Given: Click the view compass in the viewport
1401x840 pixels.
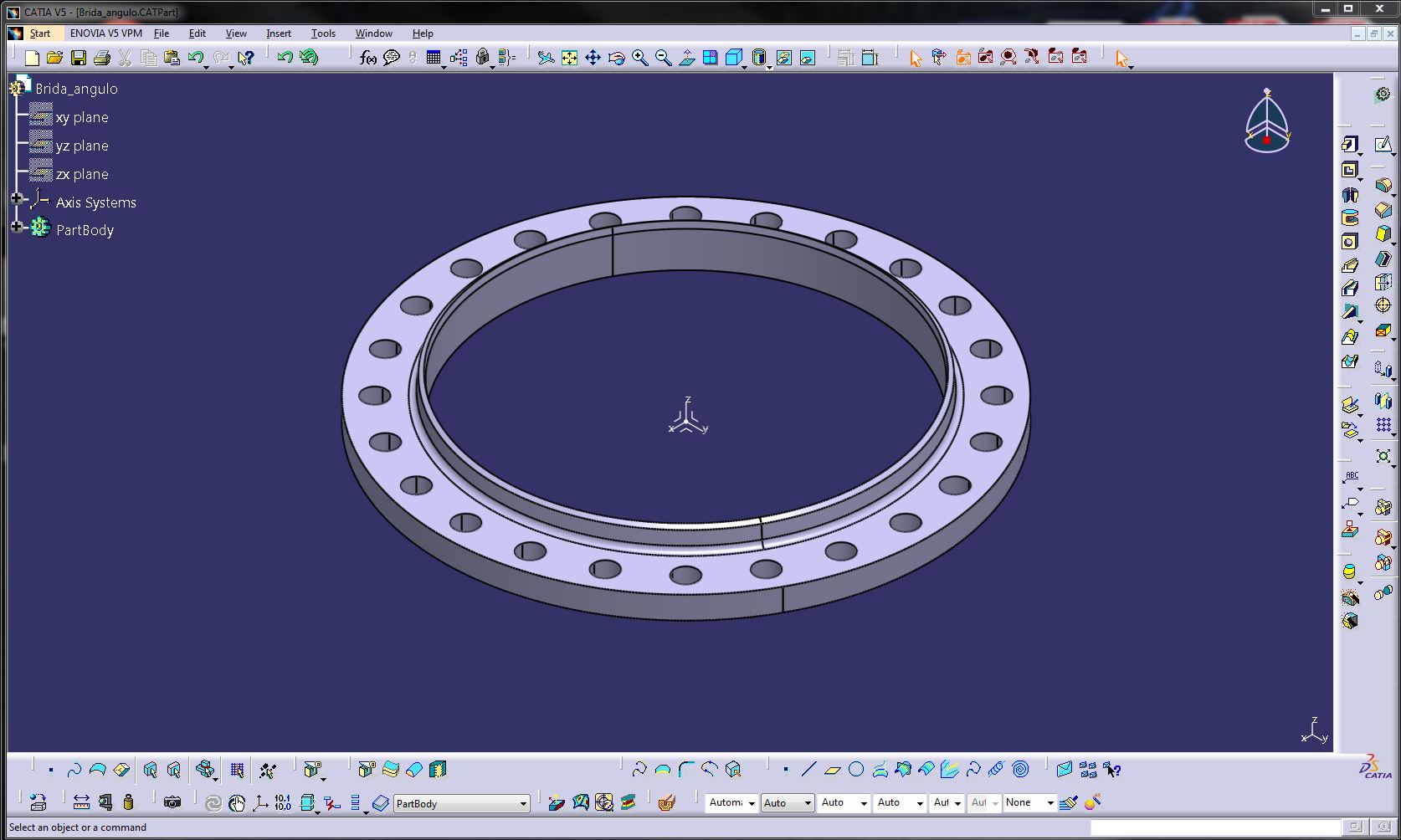Looking at the screenshot, I should (x=1267, y=121).
